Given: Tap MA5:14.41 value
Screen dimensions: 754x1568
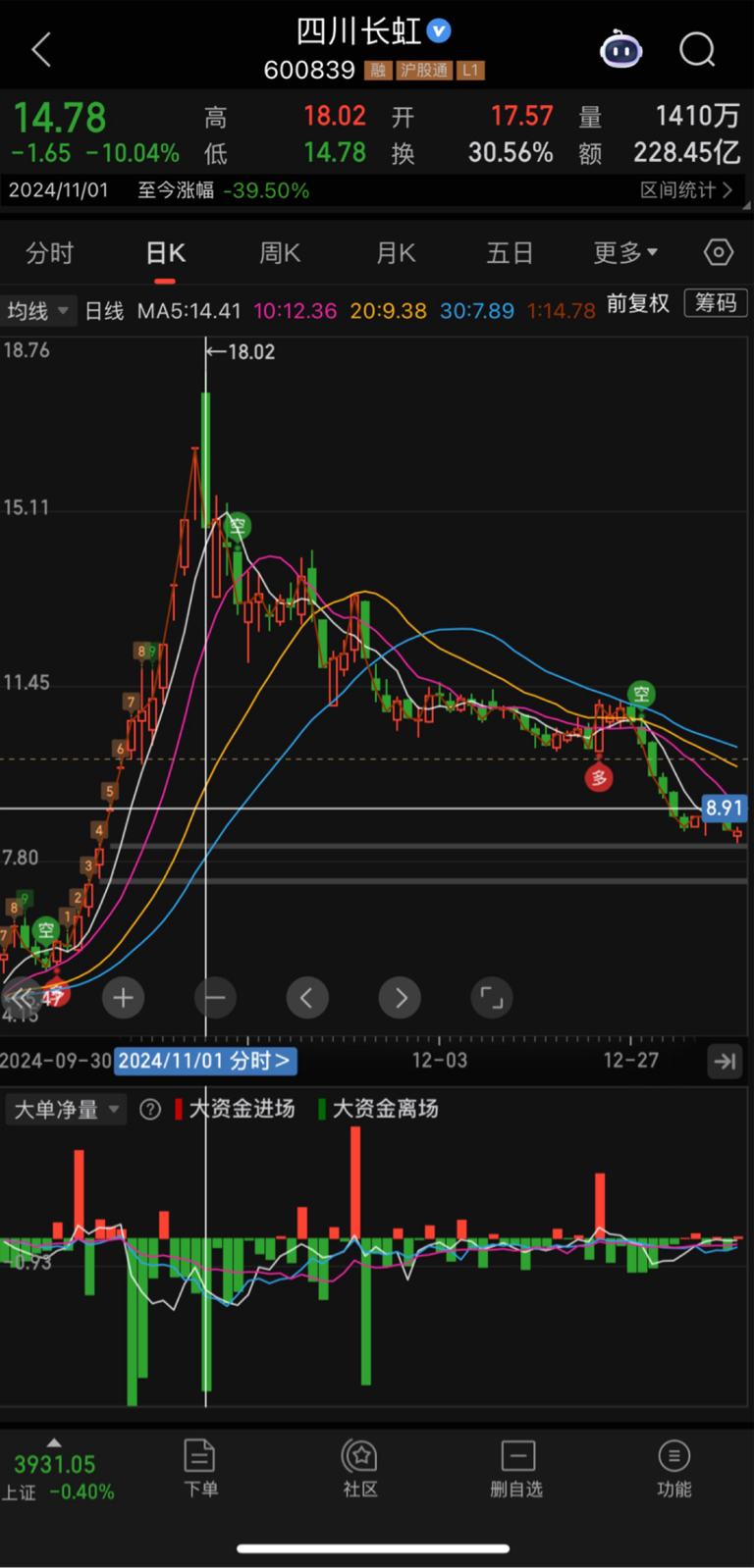Looking at the screenshot, I should point(188,311).
